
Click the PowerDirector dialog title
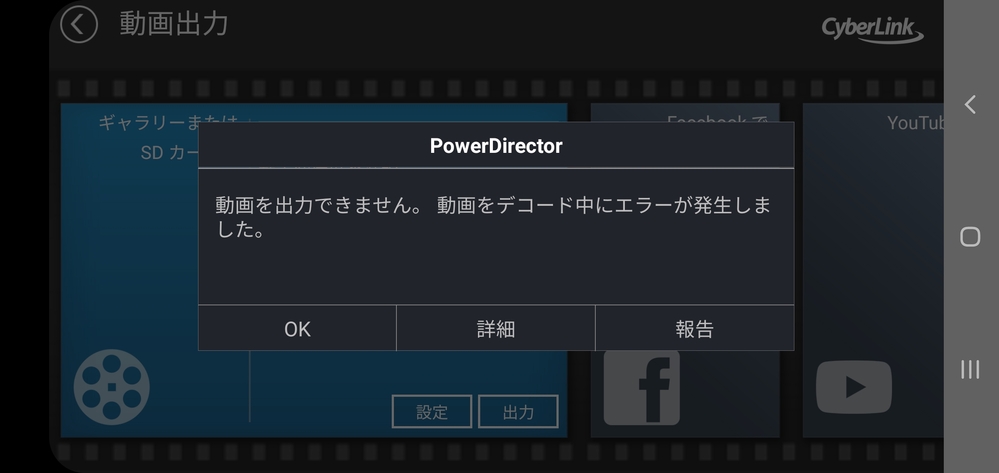496,146
